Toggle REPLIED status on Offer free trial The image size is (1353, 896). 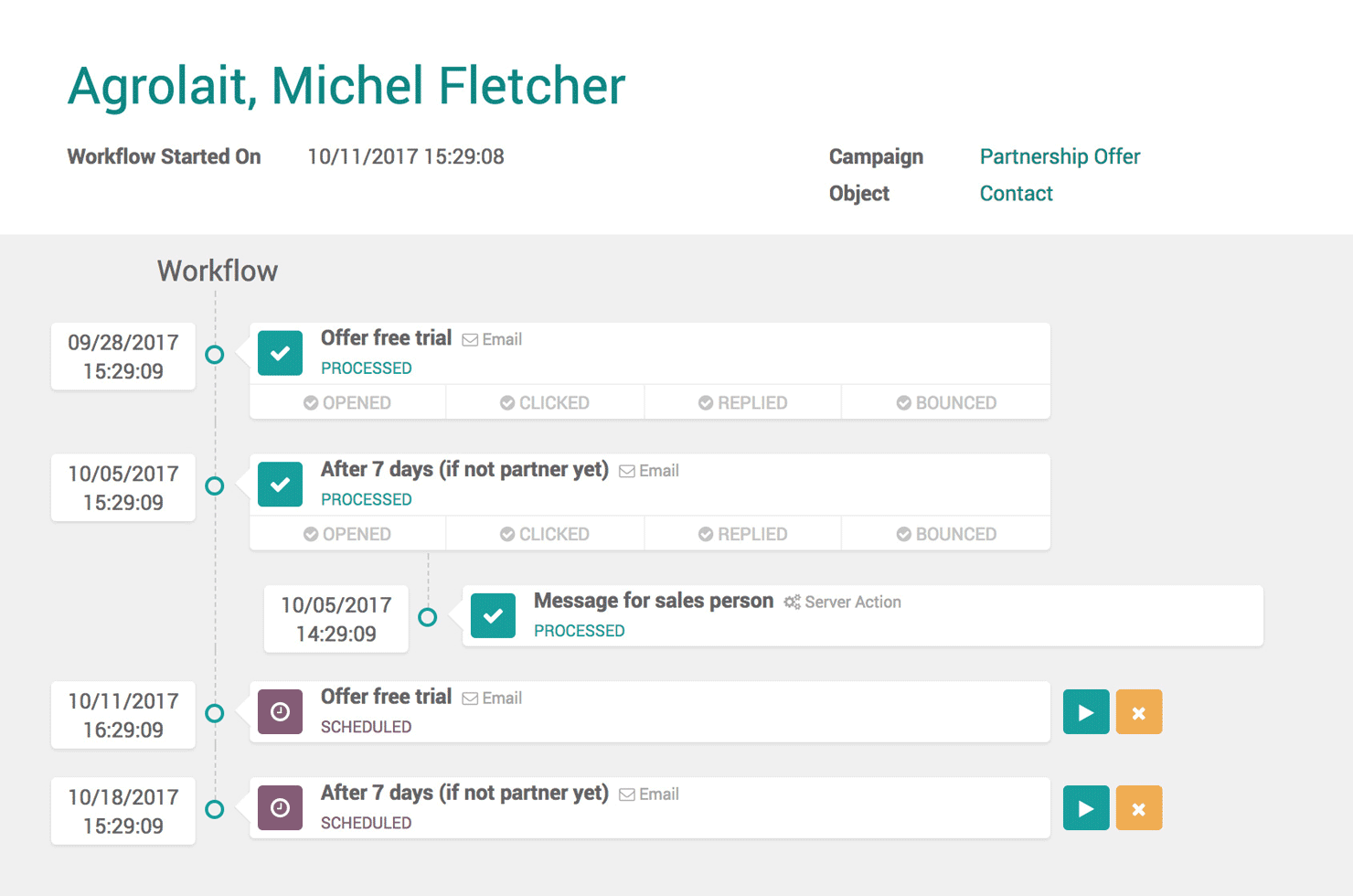point(742,402)
